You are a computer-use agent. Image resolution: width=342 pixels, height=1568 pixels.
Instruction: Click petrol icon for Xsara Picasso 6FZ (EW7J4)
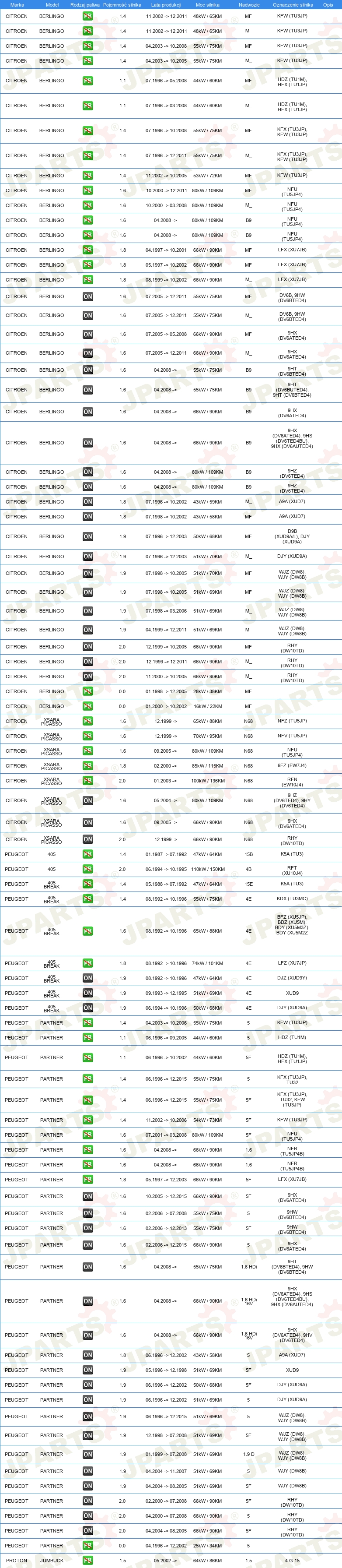click(88, 766)
